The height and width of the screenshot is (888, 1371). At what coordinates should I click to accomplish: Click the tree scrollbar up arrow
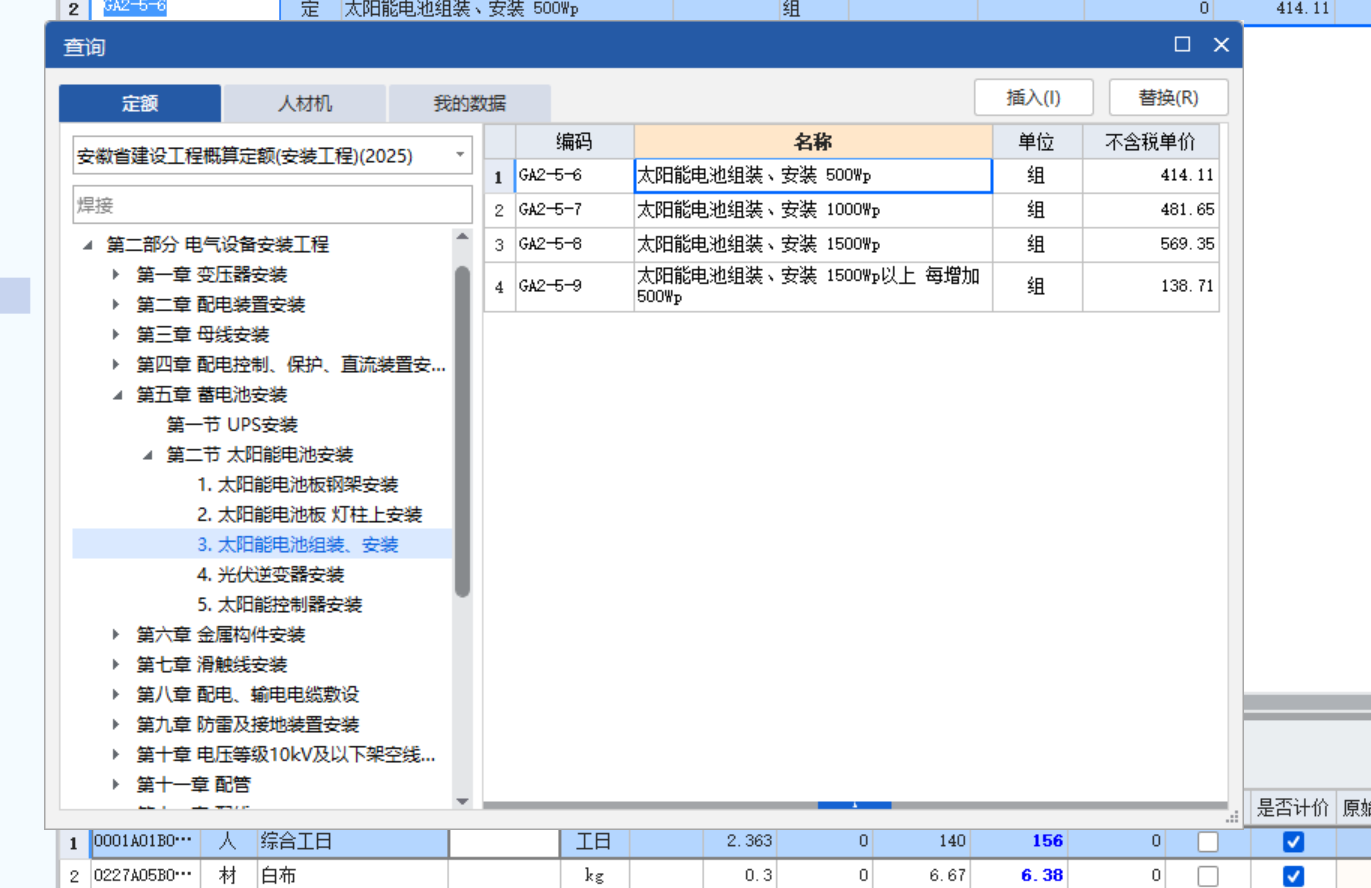(x=462, y=235)
